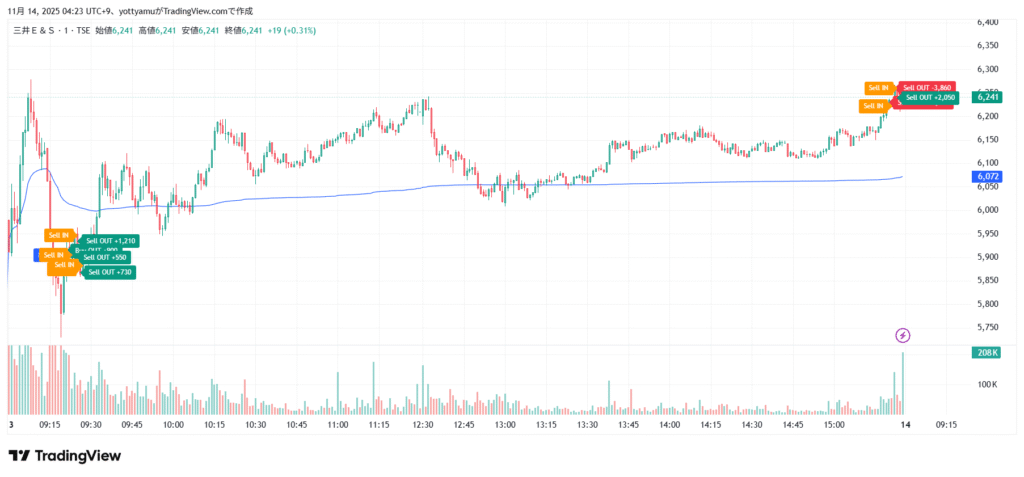Click the +19 (+0.31%) price change text
Screen dimensions: 1024x477
290,30
